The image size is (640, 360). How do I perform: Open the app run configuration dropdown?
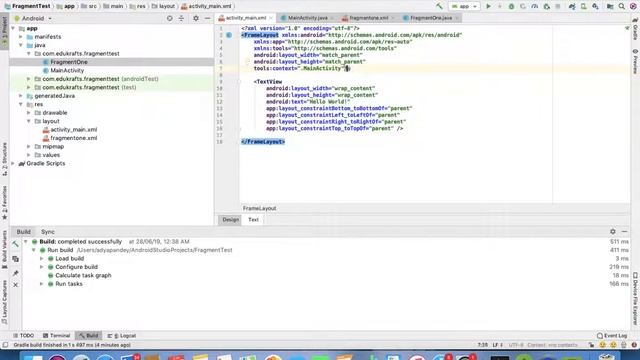(x=464, y=7)
